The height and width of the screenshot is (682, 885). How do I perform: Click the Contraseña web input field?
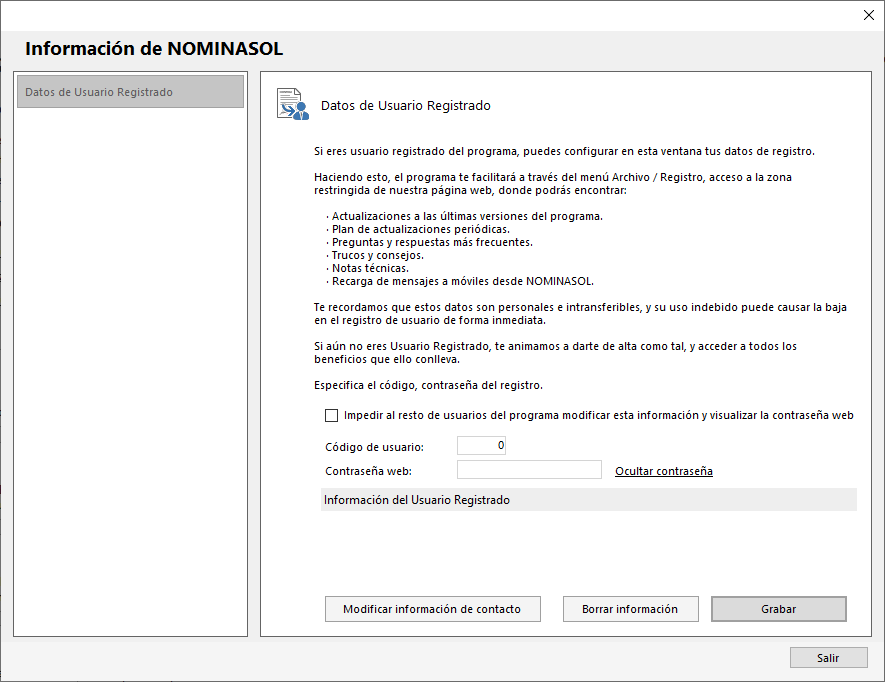click(x=529, y=470)
